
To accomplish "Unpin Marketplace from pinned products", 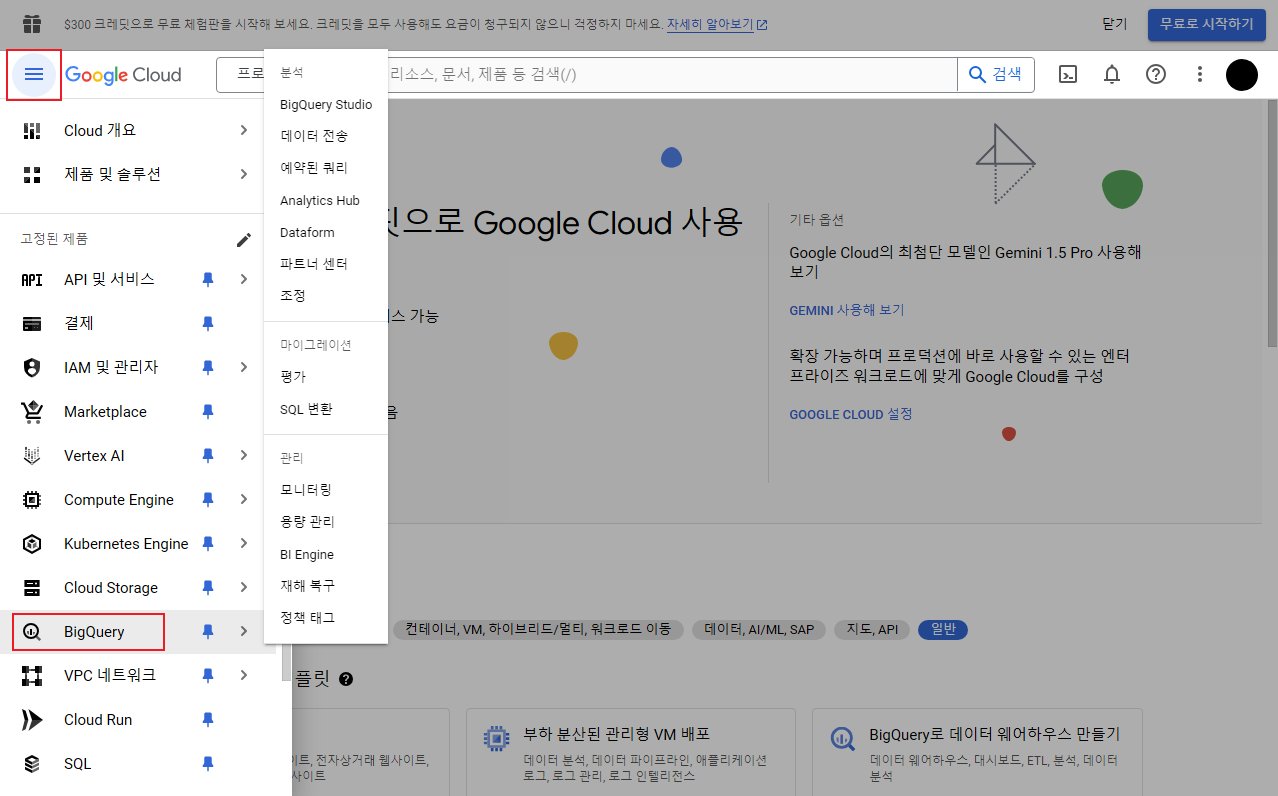I will point(208,412).
